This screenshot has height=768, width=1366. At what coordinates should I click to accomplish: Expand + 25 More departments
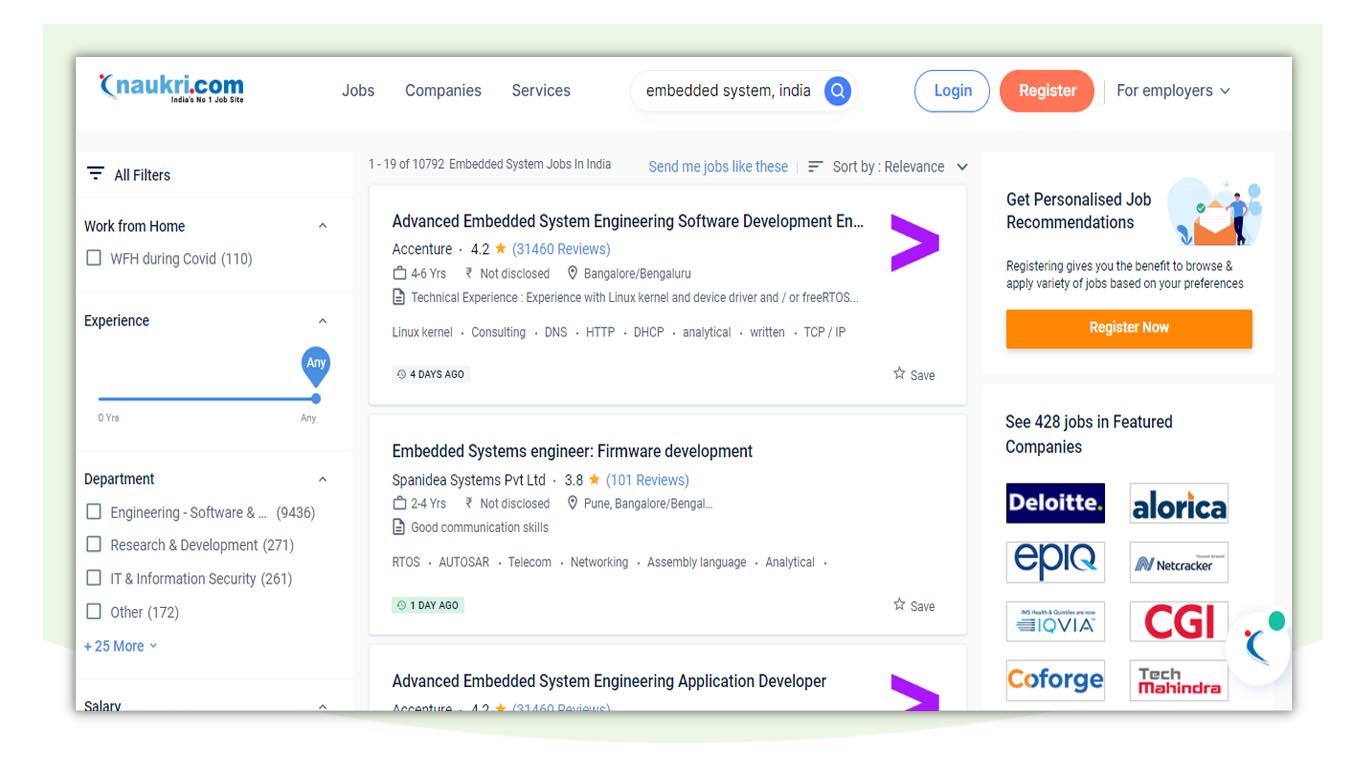point(121,646)
